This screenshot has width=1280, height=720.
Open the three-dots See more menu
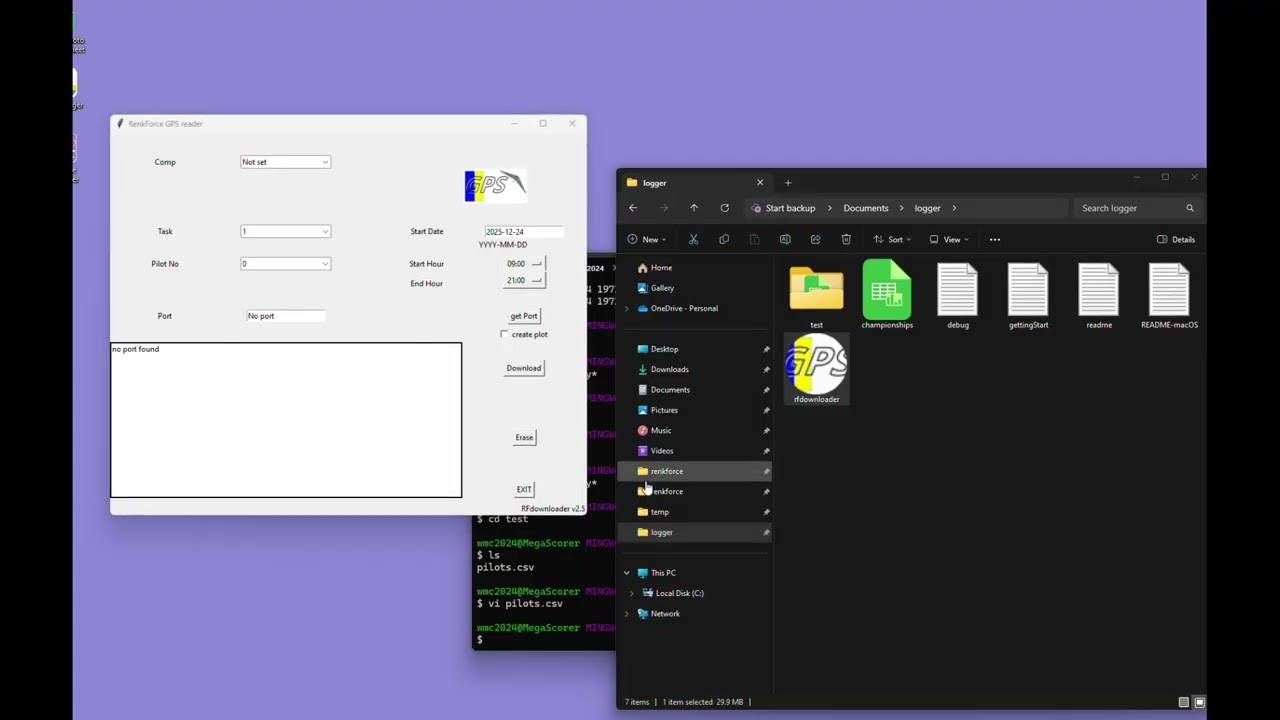click(995, 239)
